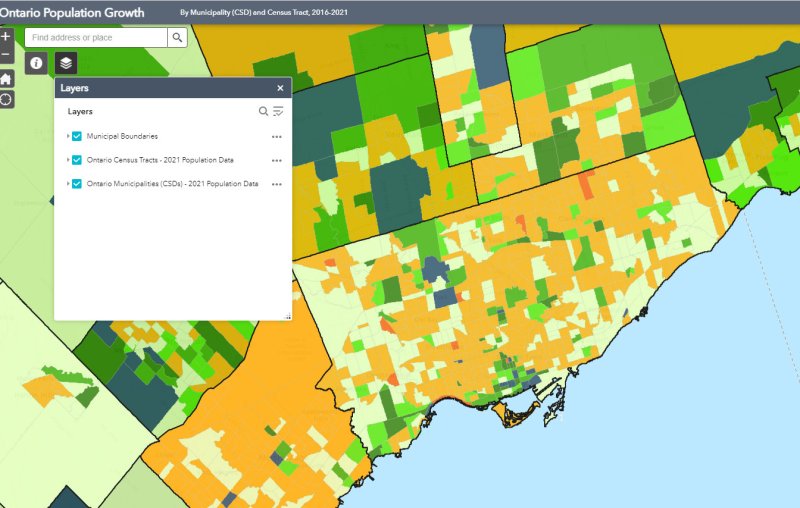Hide the Ontario Census Tracts layer
Image resolution: width=800 pixels, height=508 pixels.
point(77,160)
